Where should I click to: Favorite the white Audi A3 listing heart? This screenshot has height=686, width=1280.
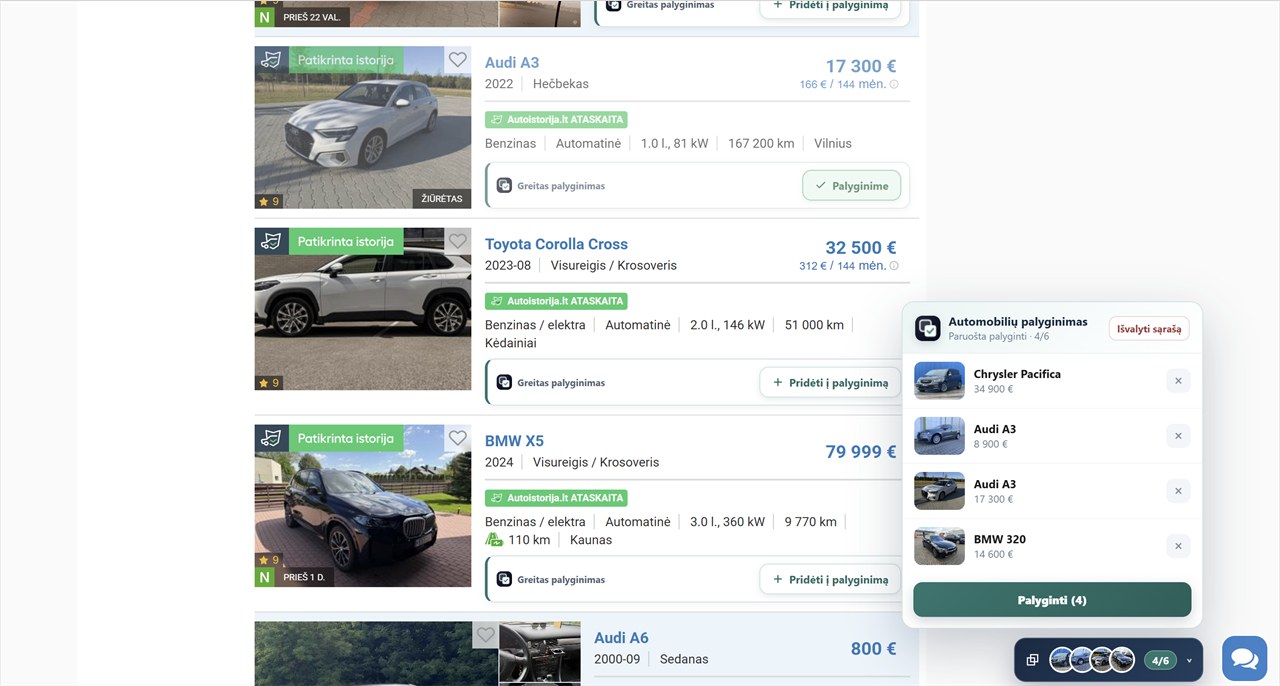coord(457,60)
